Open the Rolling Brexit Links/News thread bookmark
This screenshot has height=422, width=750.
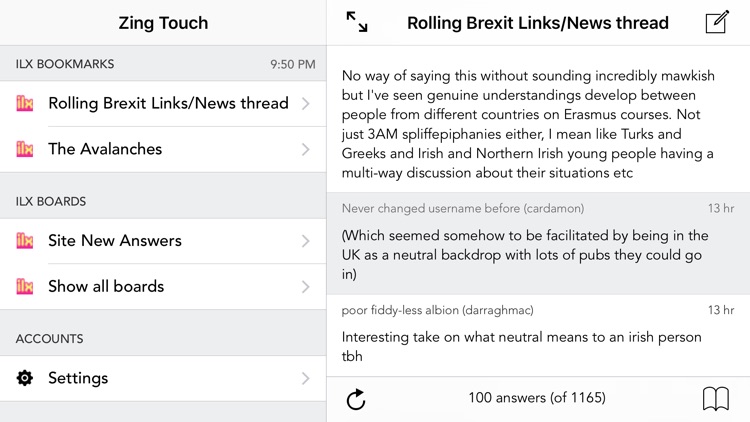pyautogui.click(x=168, y=103)
